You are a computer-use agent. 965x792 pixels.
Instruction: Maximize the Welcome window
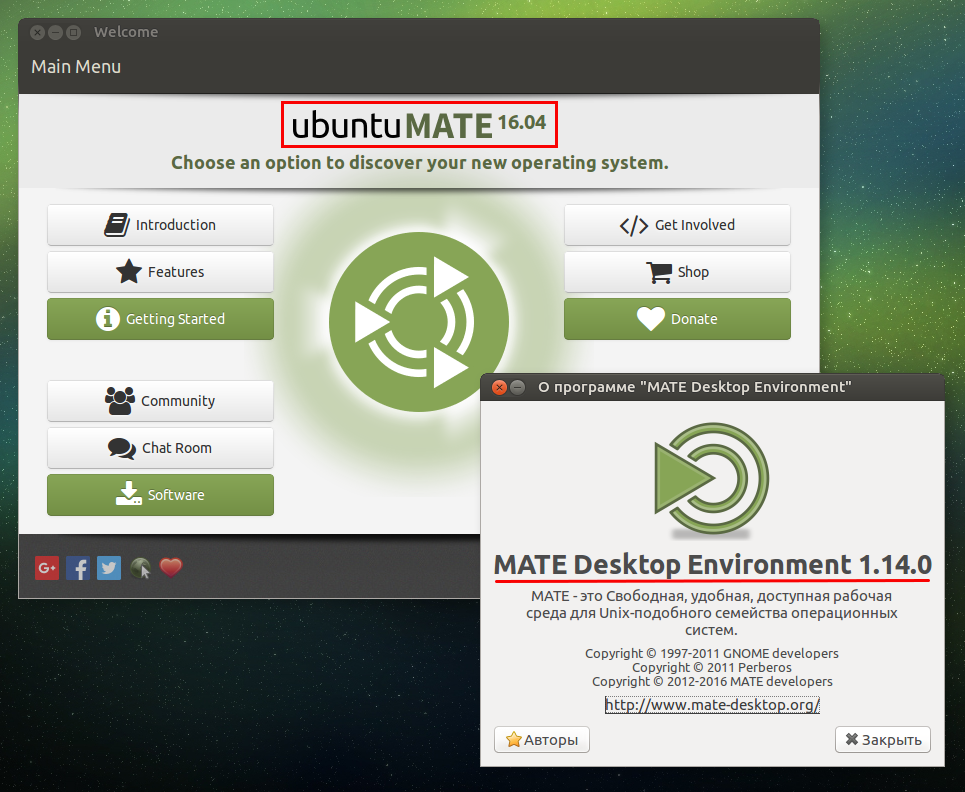[x=73, y=32]
